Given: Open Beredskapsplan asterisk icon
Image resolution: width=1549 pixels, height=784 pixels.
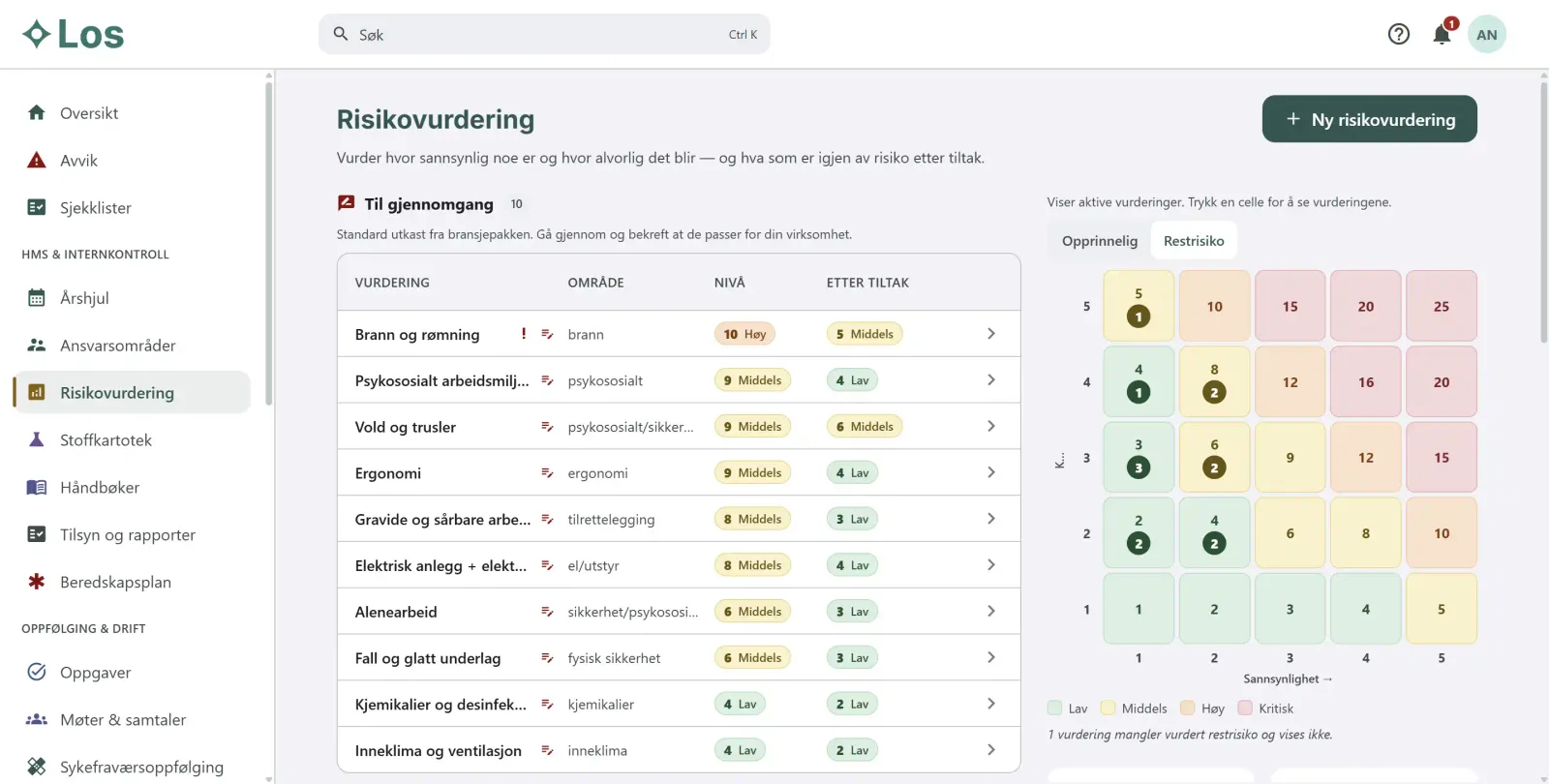Looking at the screenshot, I should pos(37,583).
